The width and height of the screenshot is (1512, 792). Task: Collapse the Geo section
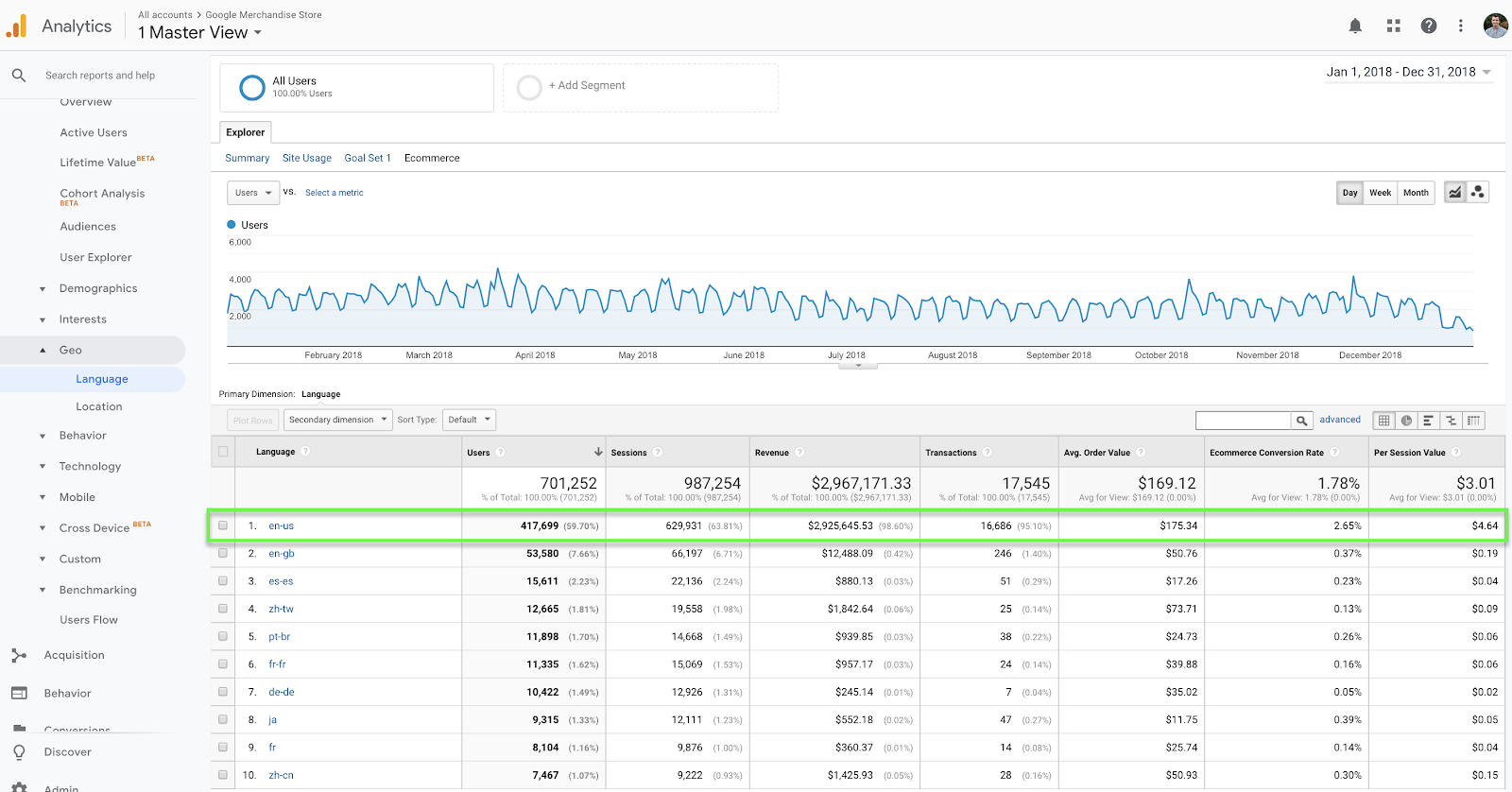43,351
